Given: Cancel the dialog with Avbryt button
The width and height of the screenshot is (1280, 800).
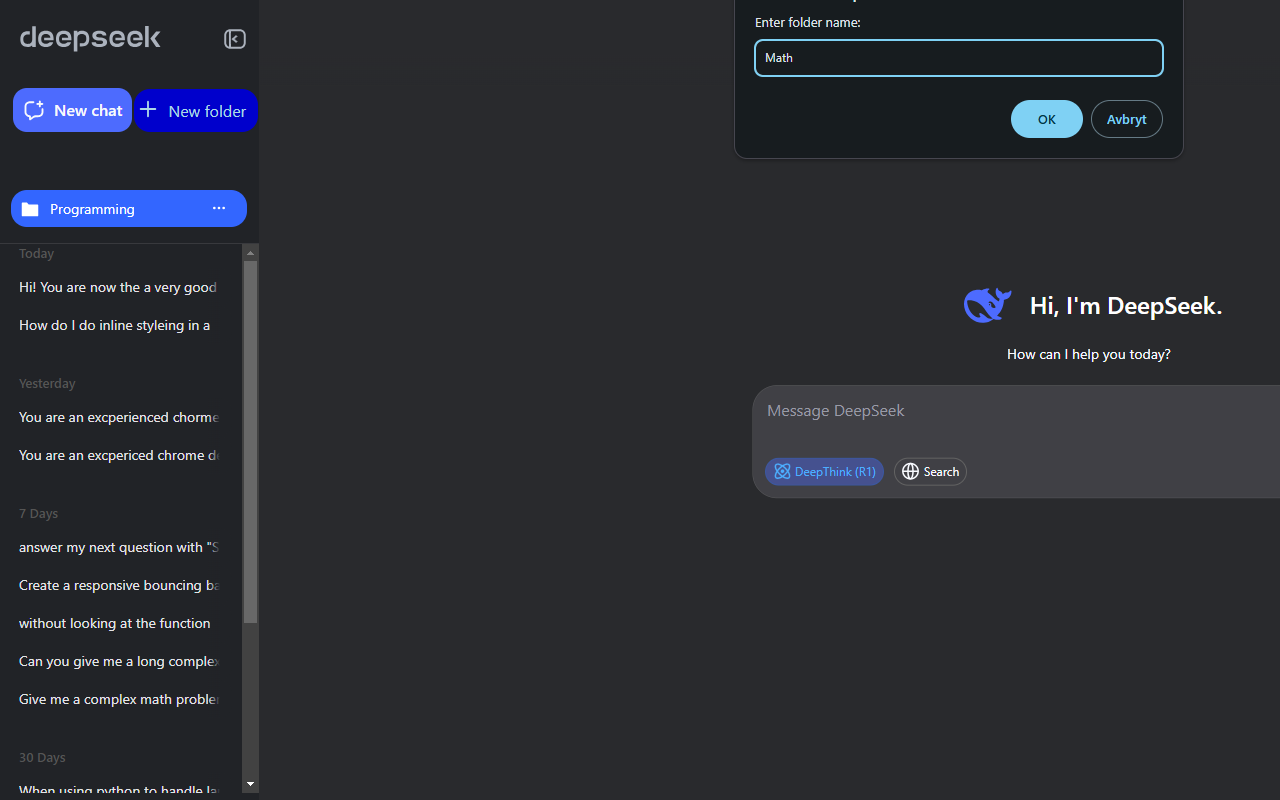Looking at the screenshot, I should (x=1126, y=119).
